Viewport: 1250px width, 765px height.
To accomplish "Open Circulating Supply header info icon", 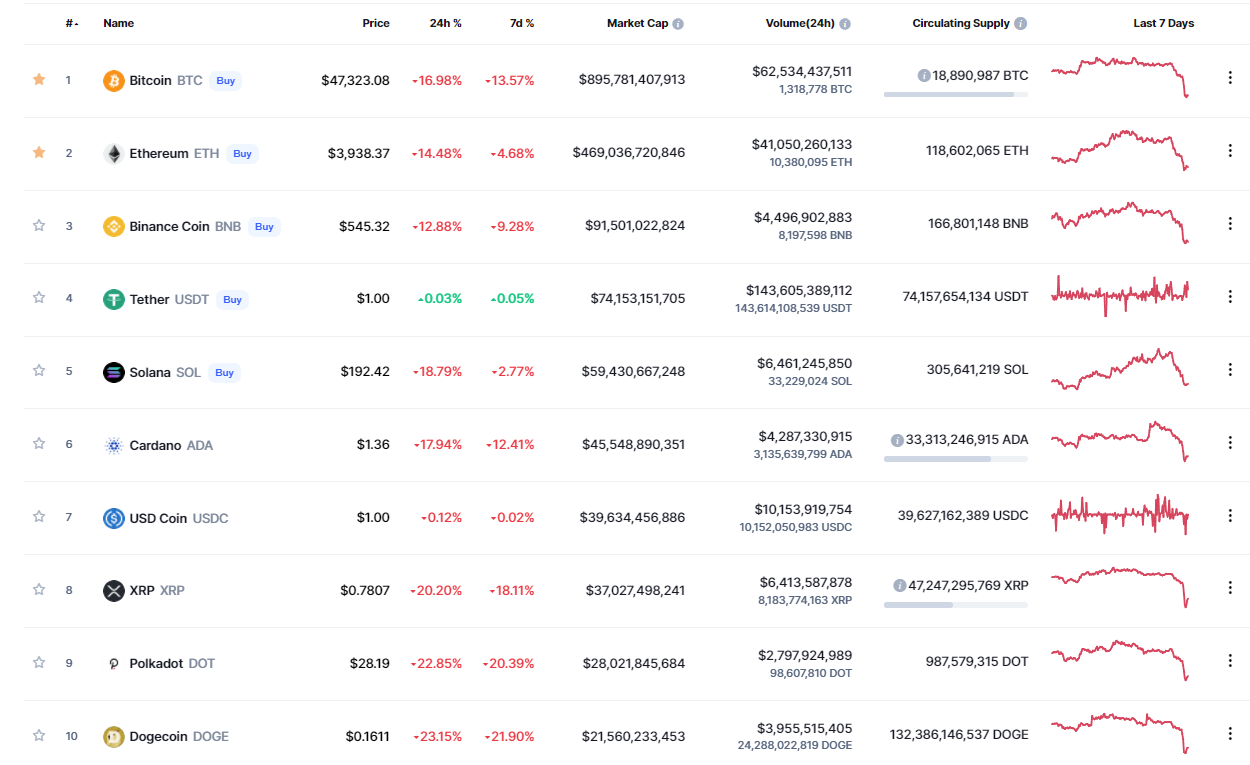I will [1021, 23].
